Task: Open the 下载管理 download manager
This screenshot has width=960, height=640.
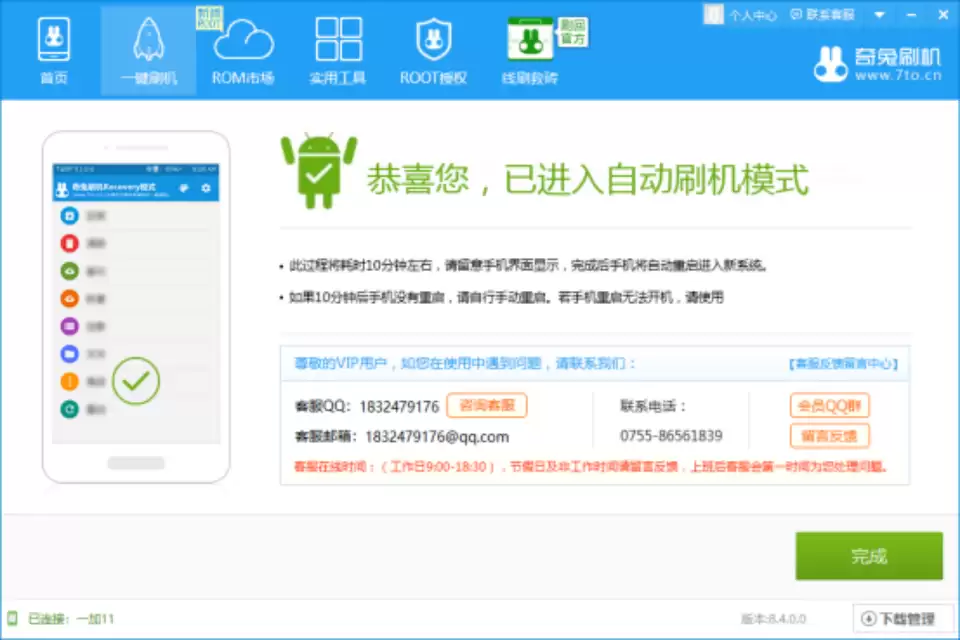Action: 899,618
